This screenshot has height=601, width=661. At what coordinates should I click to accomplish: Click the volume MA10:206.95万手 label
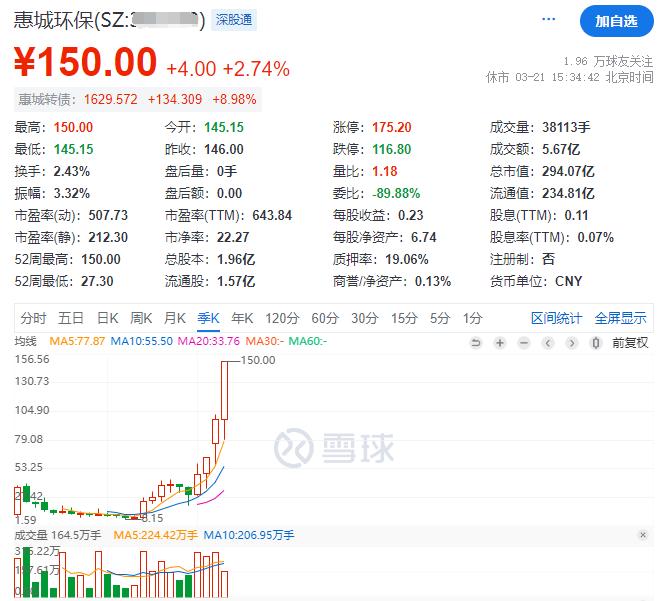(x=249, y=535)
